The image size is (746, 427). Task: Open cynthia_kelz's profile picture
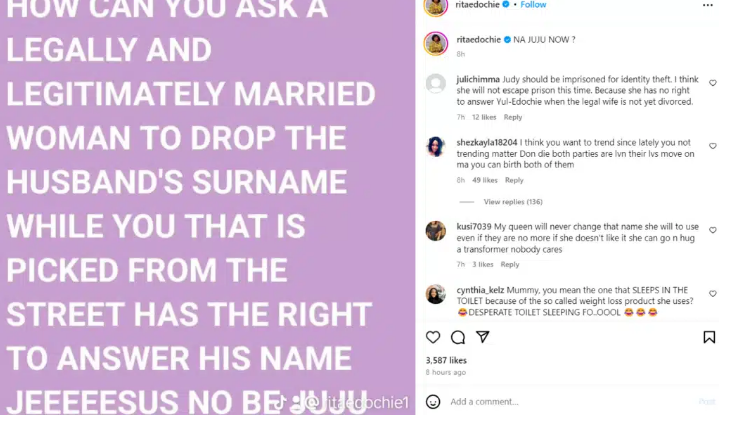point(436,294)
